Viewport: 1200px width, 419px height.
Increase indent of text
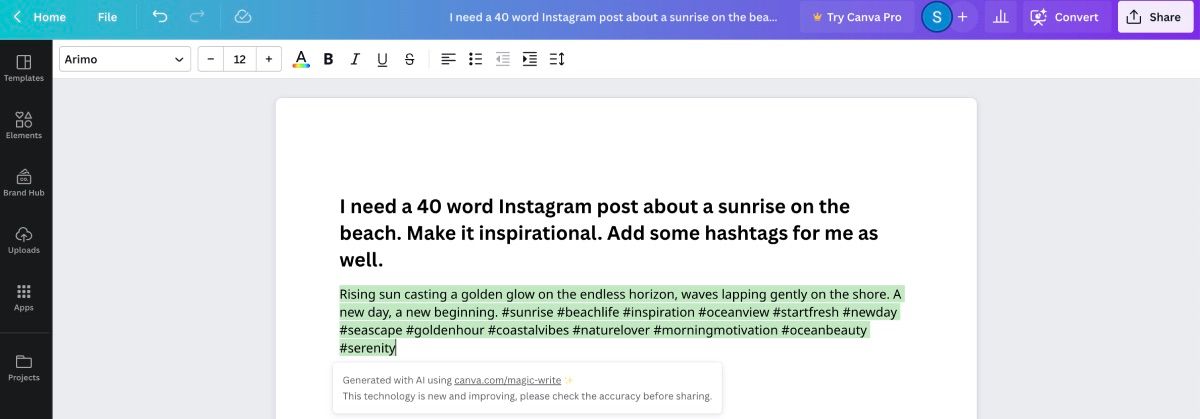530,59
